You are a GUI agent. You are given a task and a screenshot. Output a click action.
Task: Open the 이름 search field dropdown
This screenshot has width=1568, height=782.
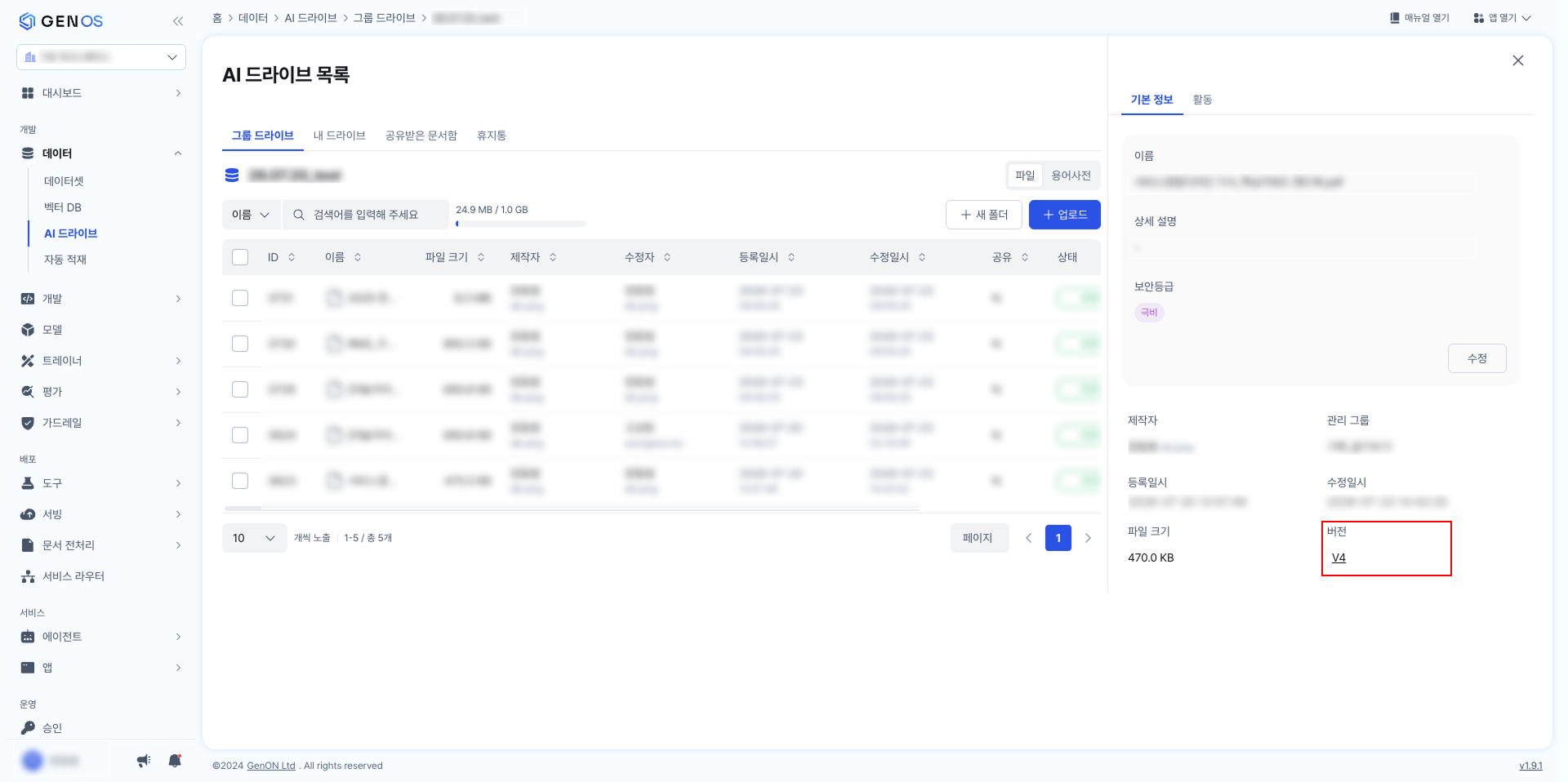251,215
